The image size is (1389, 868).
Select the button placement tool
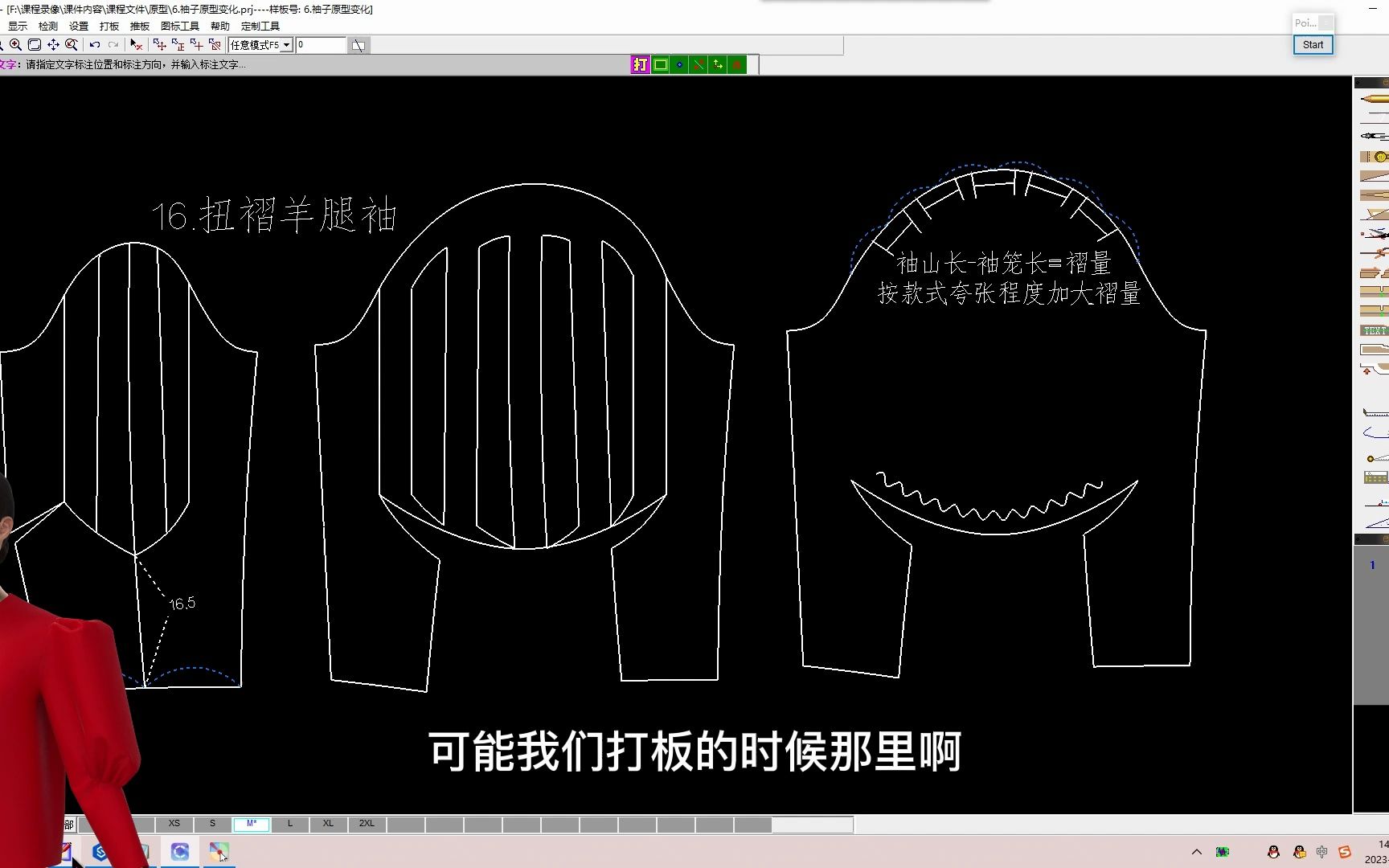click(1375, 156)
